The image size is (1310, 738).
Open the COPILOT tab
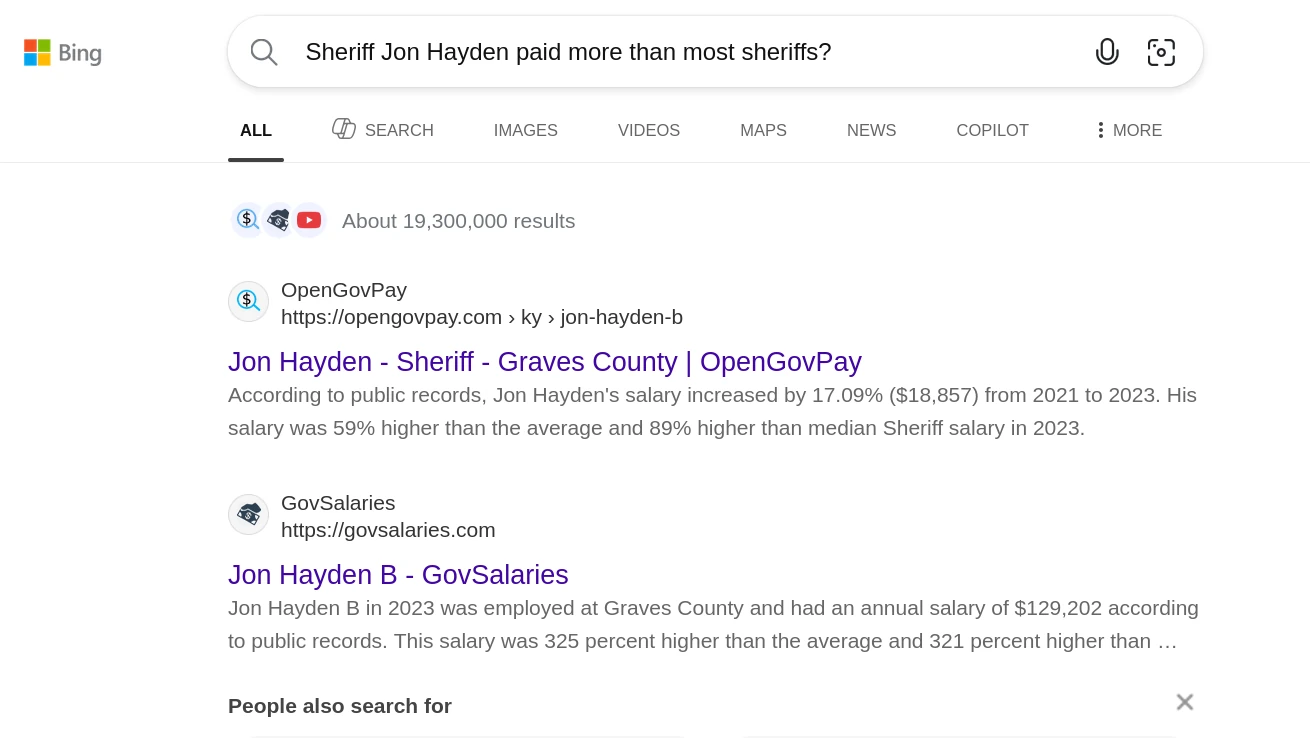click(x=992, y=130)
